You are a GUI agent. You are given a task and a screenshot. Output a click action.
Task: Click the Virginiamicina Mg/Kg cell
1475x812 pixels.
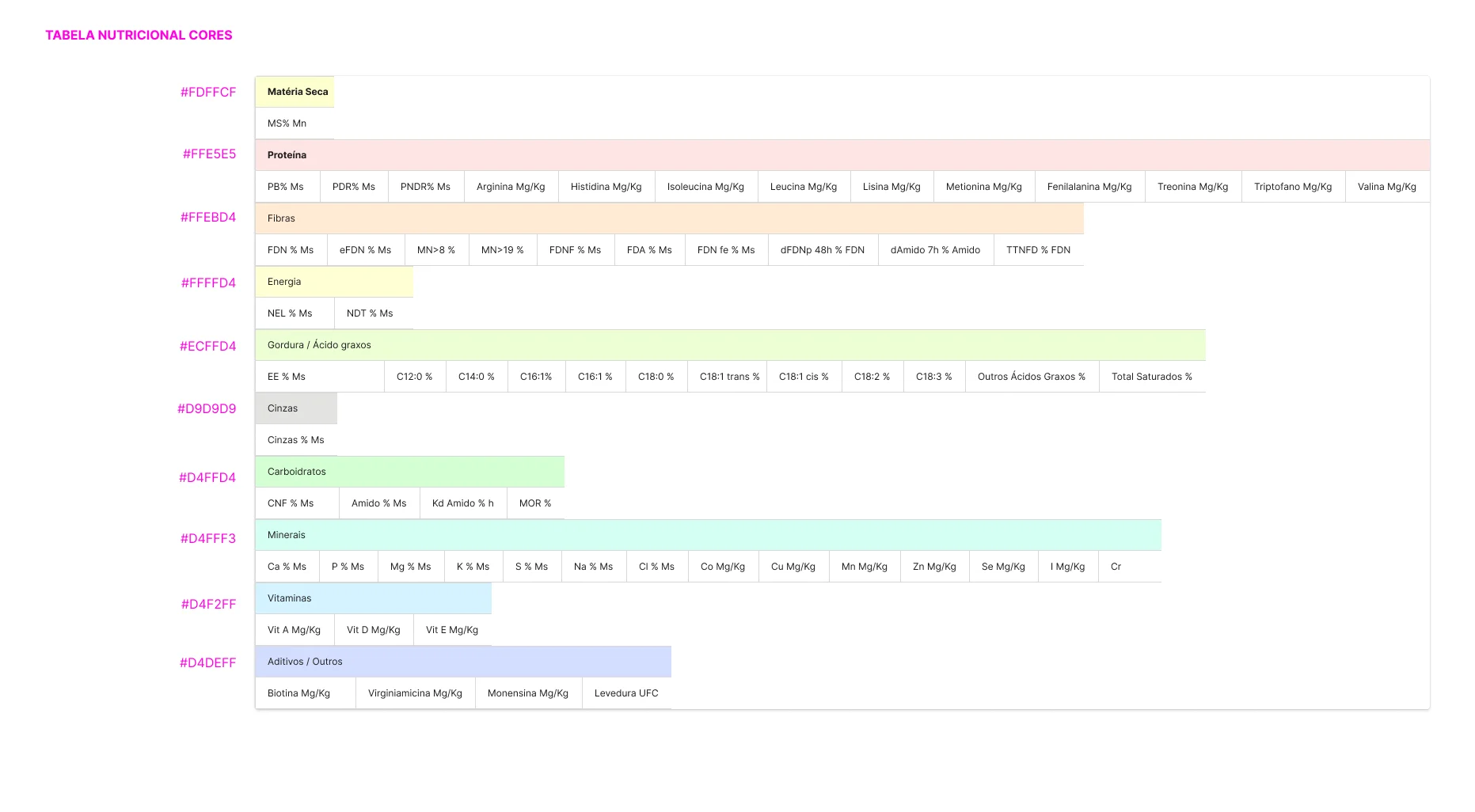click(415, 693)
